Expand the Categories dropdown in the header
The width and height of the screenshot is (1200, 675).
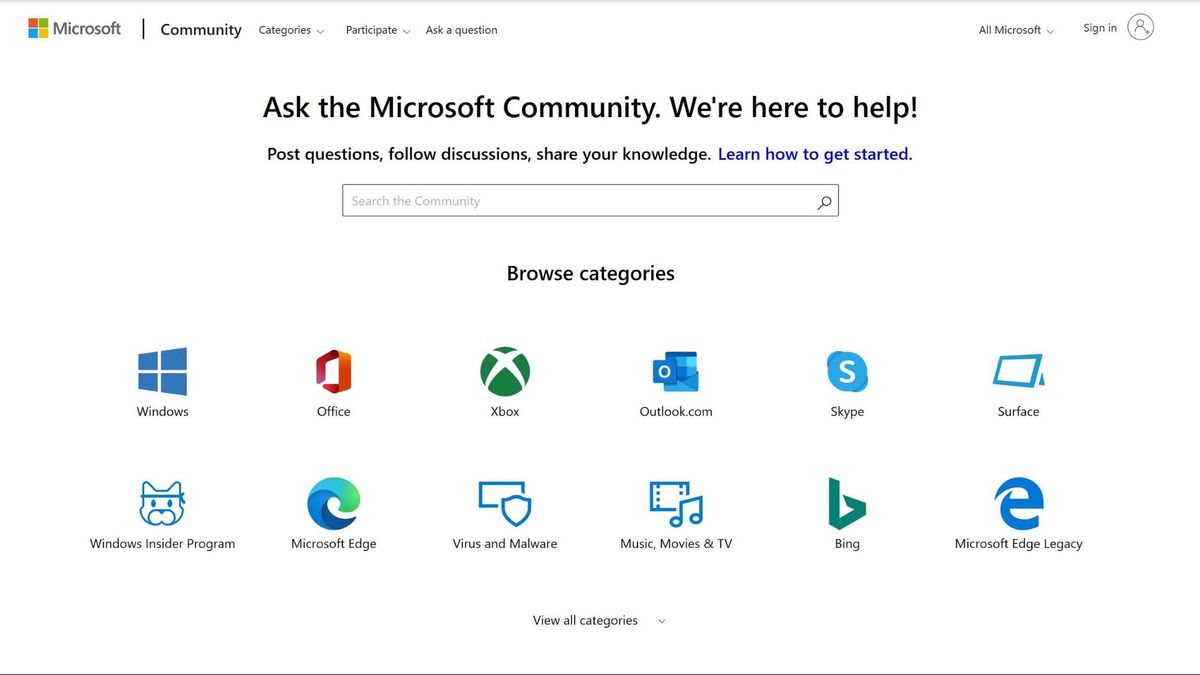pyautogui.click(x=290, y=30)
